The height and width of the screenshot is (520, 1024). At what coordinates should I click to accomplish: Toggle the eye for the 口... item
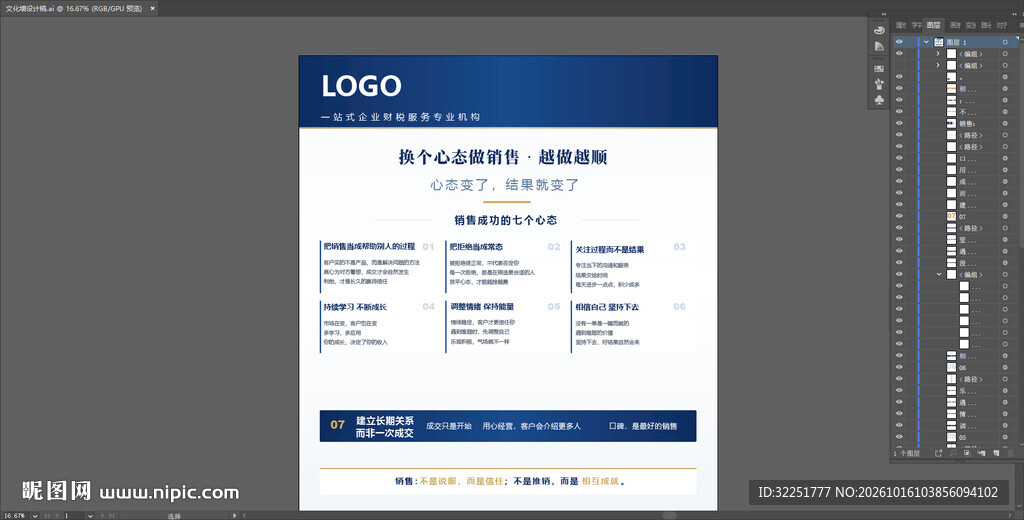click(899, 158)
